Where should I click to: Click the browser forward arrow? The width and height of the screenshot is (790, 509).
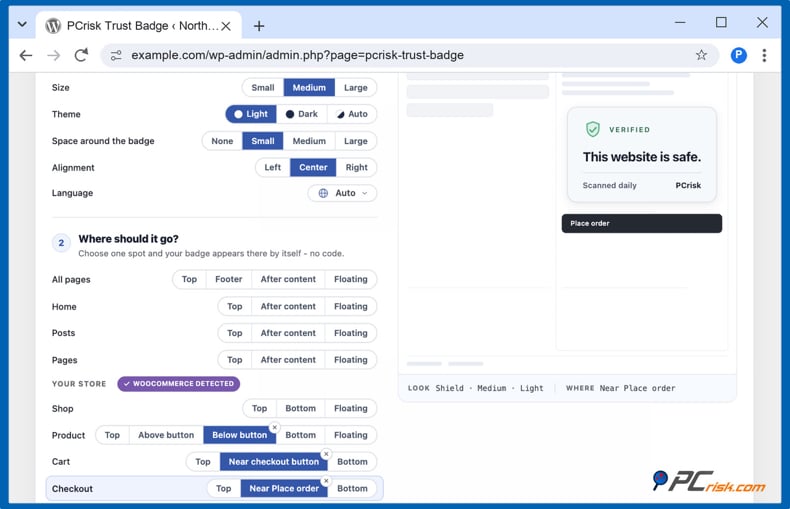click(x=53, y=55)
